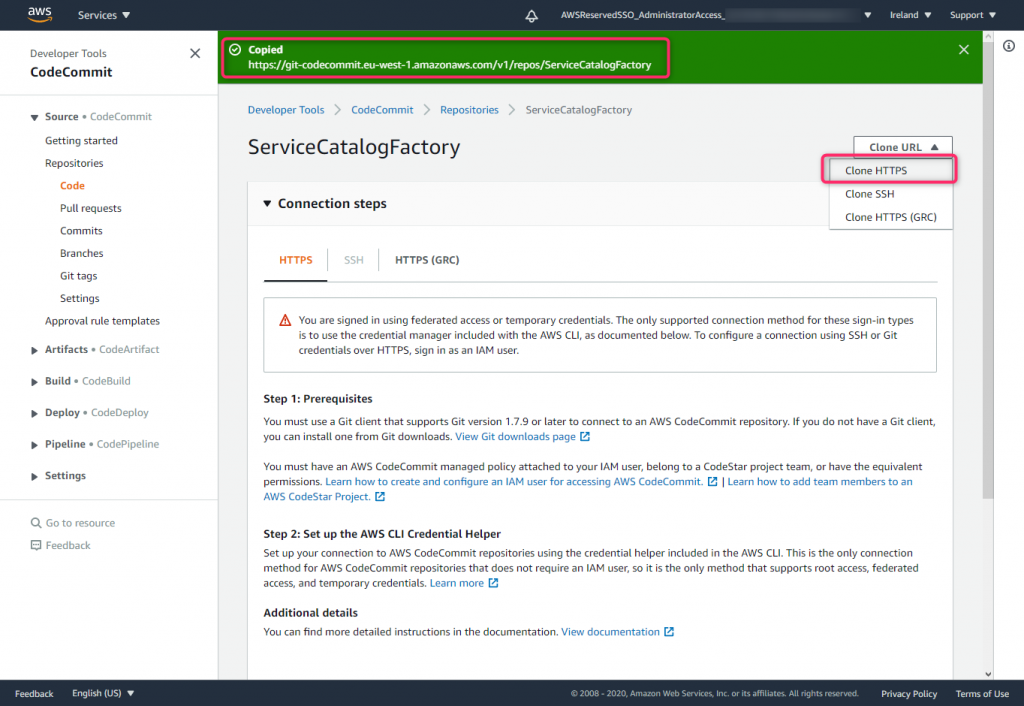Expand the Artifacts CodeArtifact section
The width and height of the screenshot is (1024, 706).
(34, 351)
